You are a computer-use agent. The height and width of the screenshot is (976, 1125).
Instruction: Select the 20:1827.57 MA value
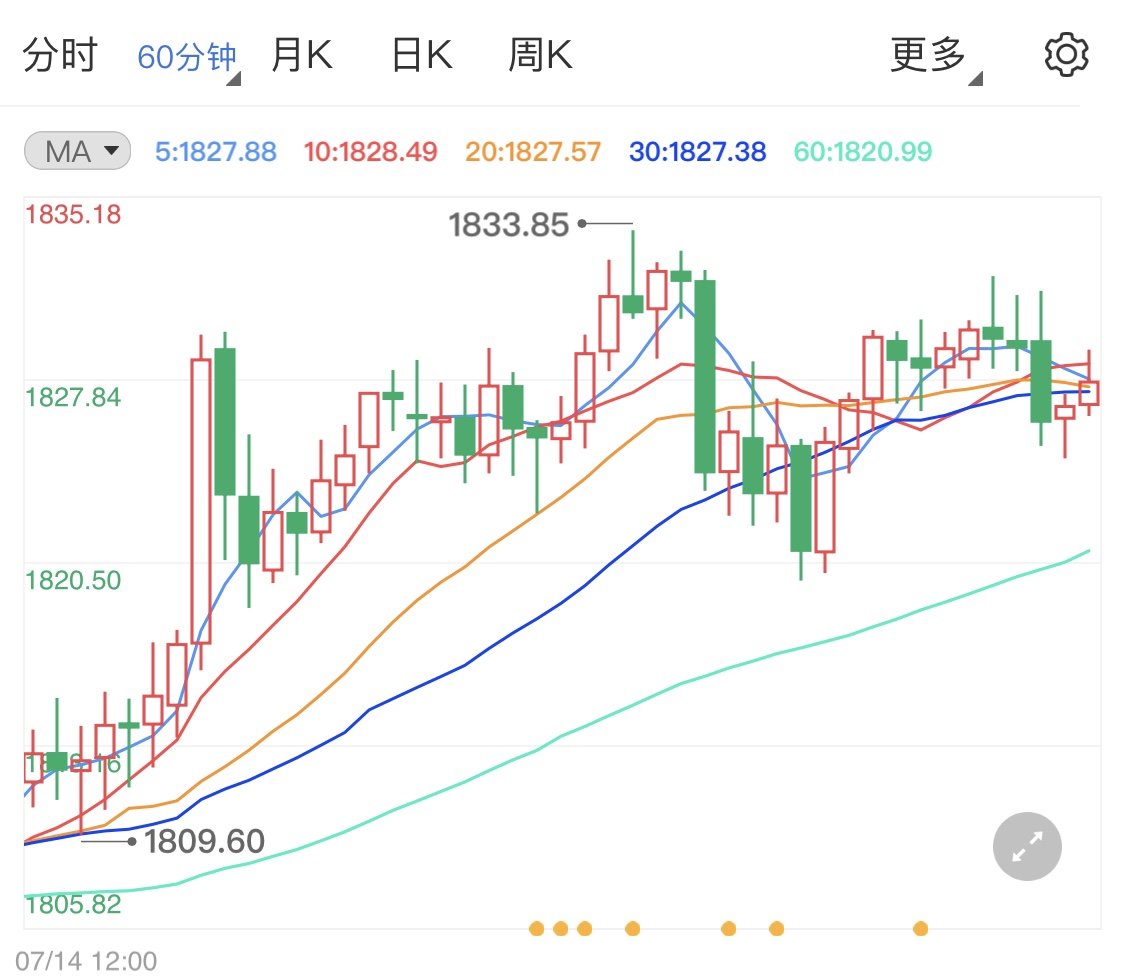(533, 151)
